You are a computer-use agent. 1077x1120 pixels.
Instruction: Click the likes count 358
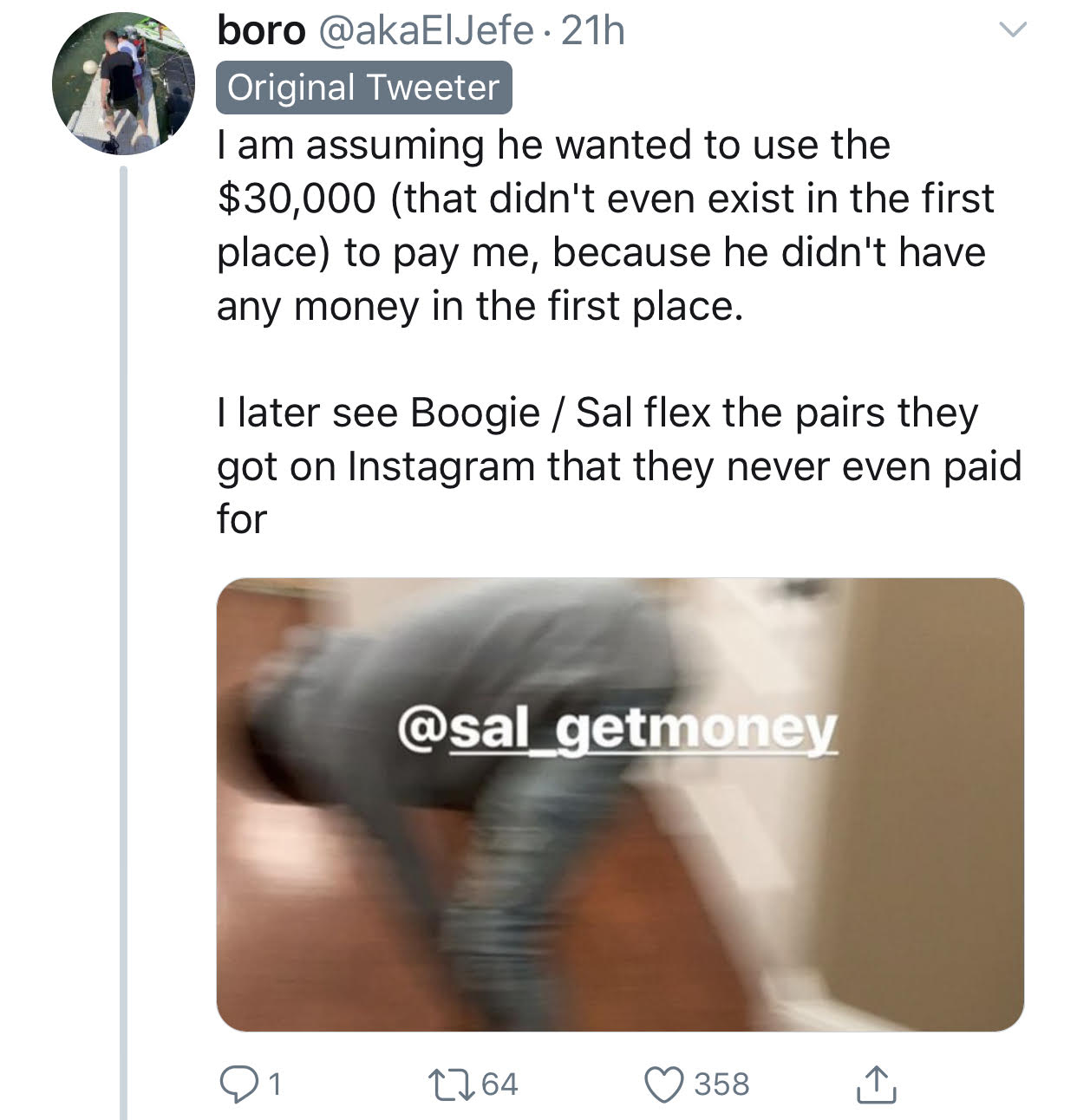(x=721, y=1084)
